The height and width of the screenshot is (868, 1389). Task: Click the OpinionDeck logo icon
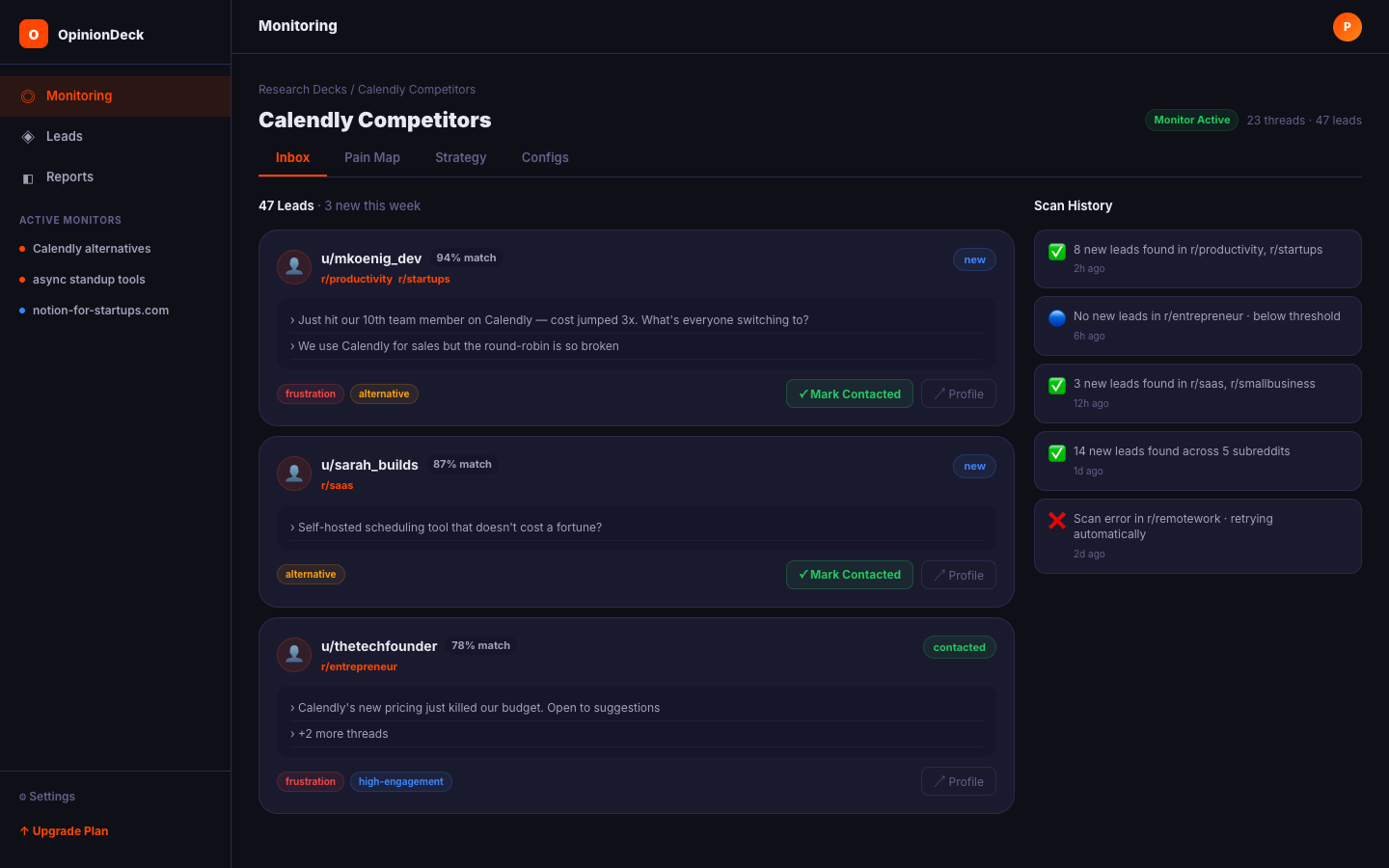point(34,34)
